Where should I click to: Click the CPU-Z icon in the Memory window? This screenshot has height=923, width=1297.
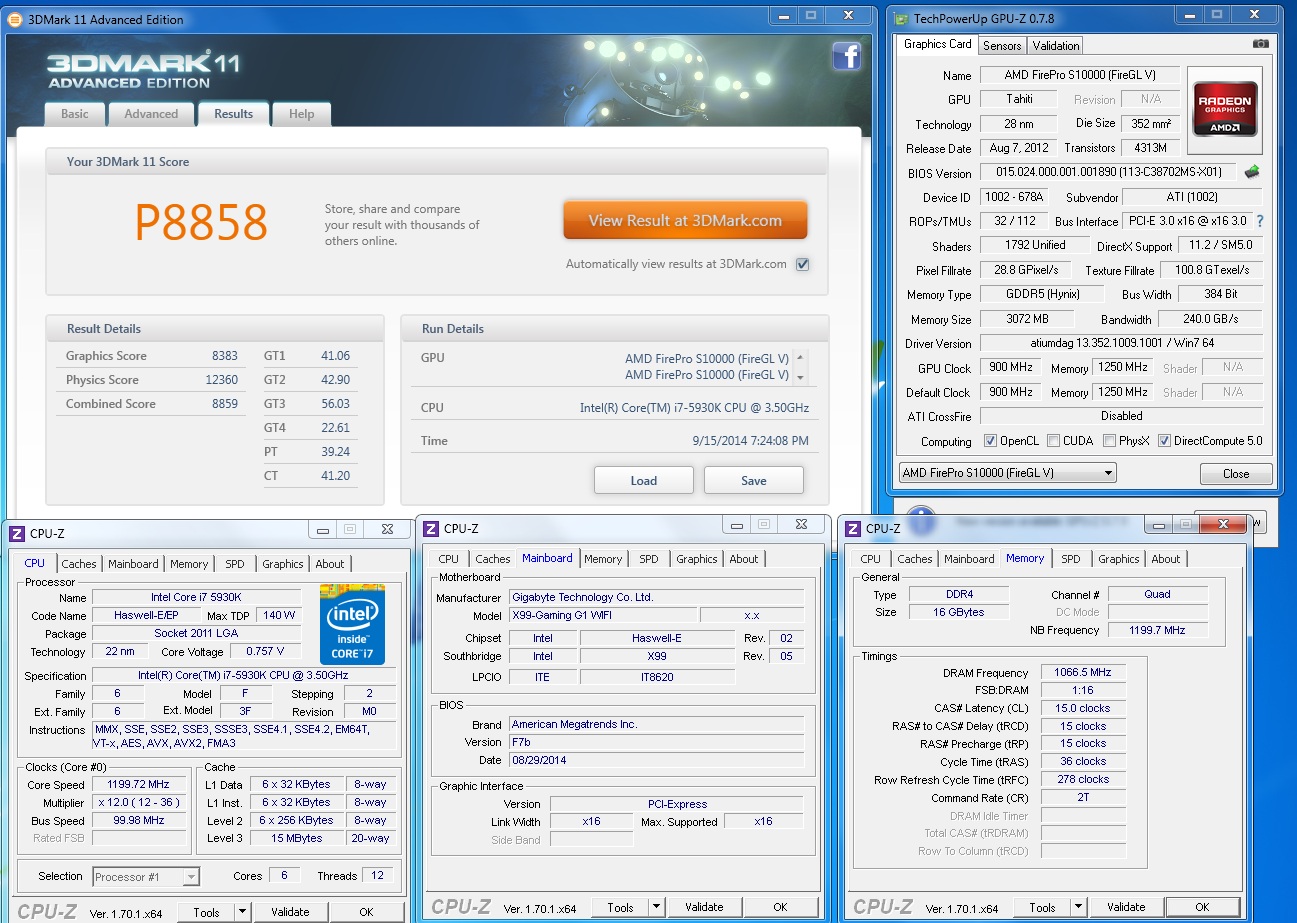pyautogui.click(x=853, y=528)
